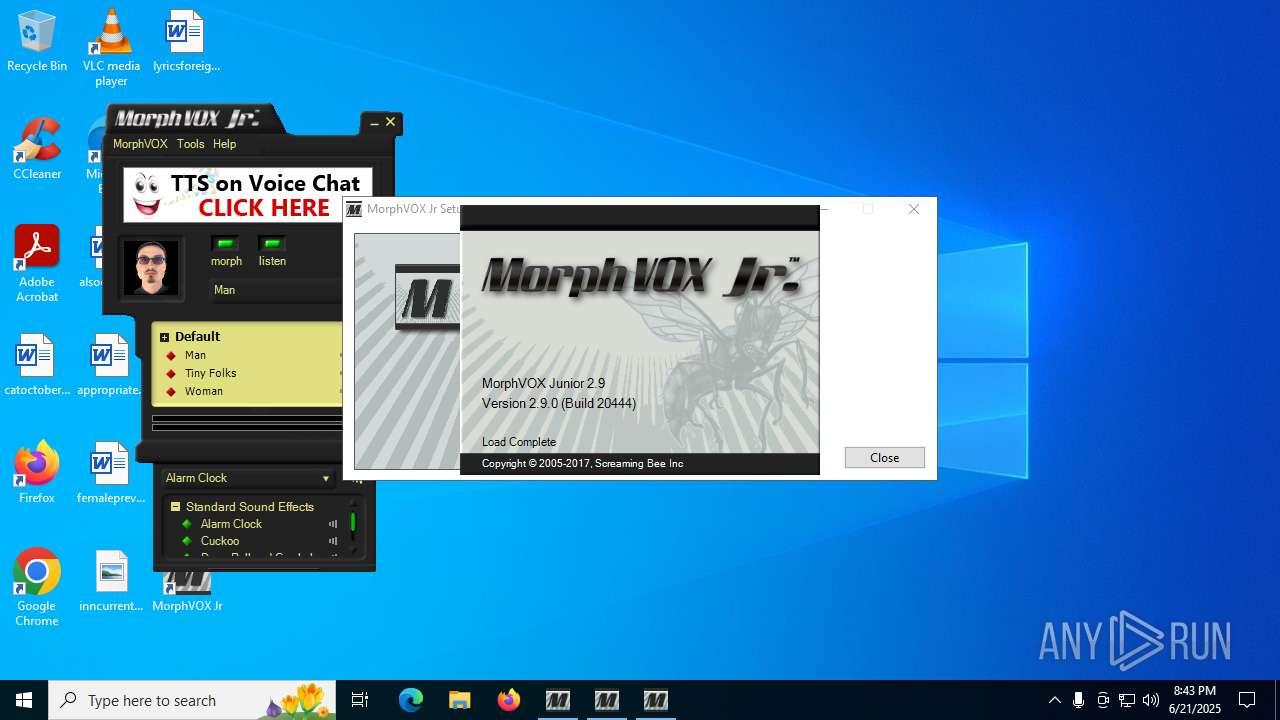The width and height of the screenshot is (1280, 720).
Task: Launch Microsoft Edge from taskbar
Action: pos(411,700)
